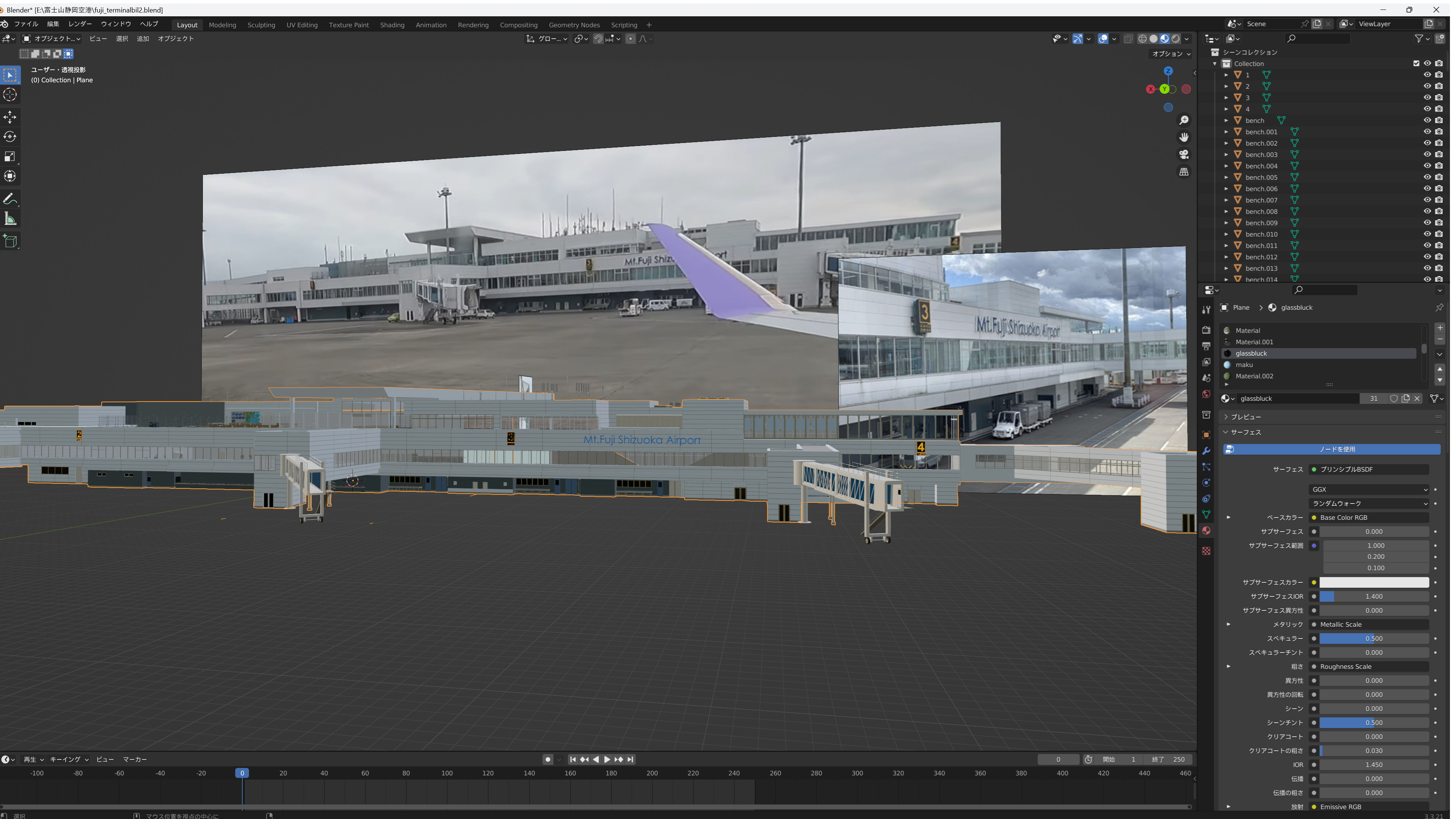Add a new material slot with plus
The width and height of the screenshot is (1456, 819).
1440,328
